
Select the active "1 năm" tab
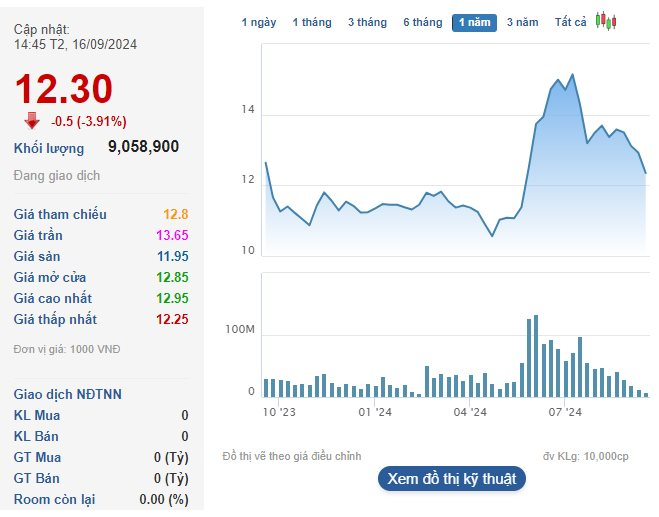tap(473, 22)
